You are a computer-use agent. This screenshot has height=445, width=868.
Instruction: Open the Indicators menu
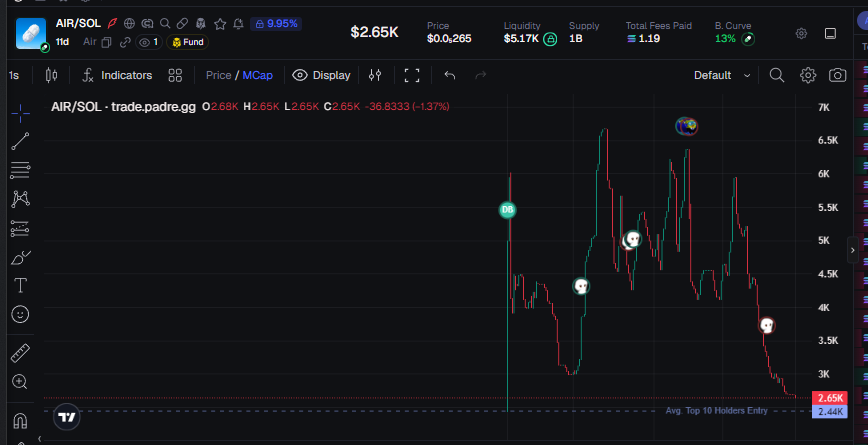[x=117, y=75]
